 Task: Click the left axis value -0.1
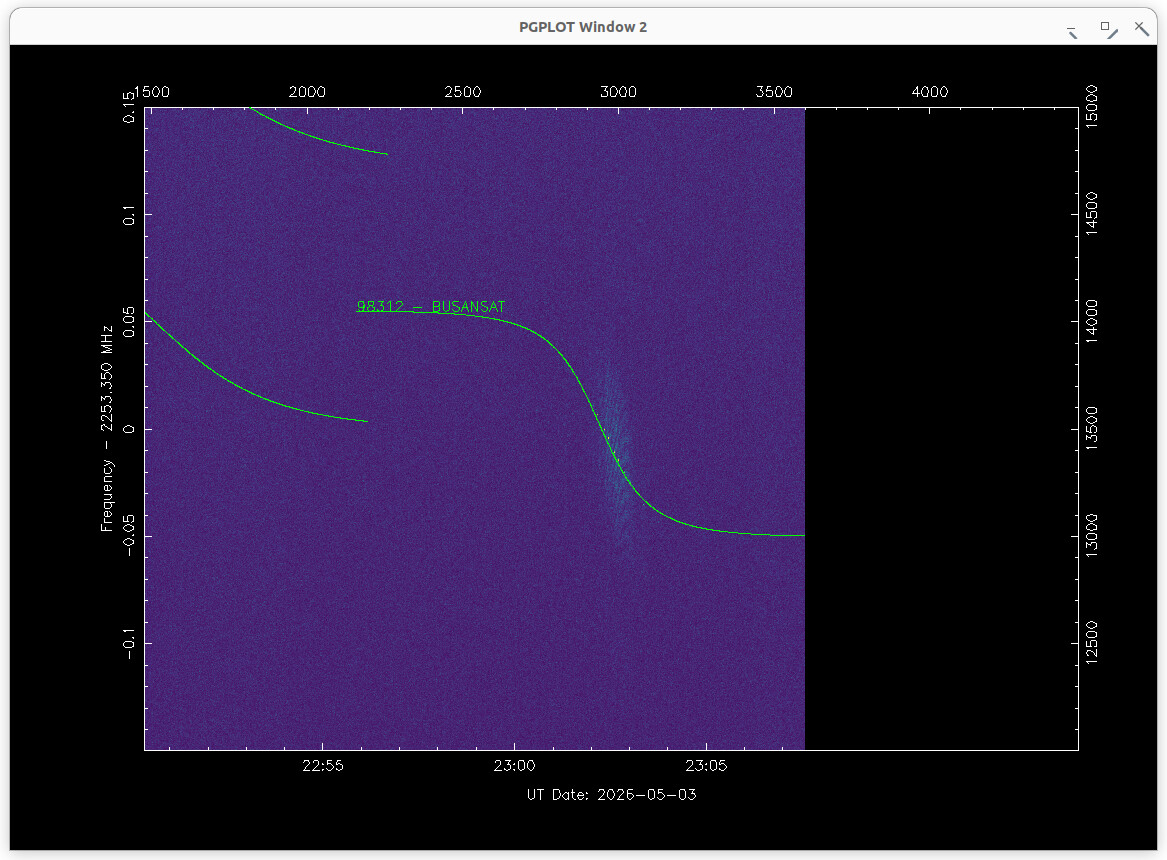point(130,643)
